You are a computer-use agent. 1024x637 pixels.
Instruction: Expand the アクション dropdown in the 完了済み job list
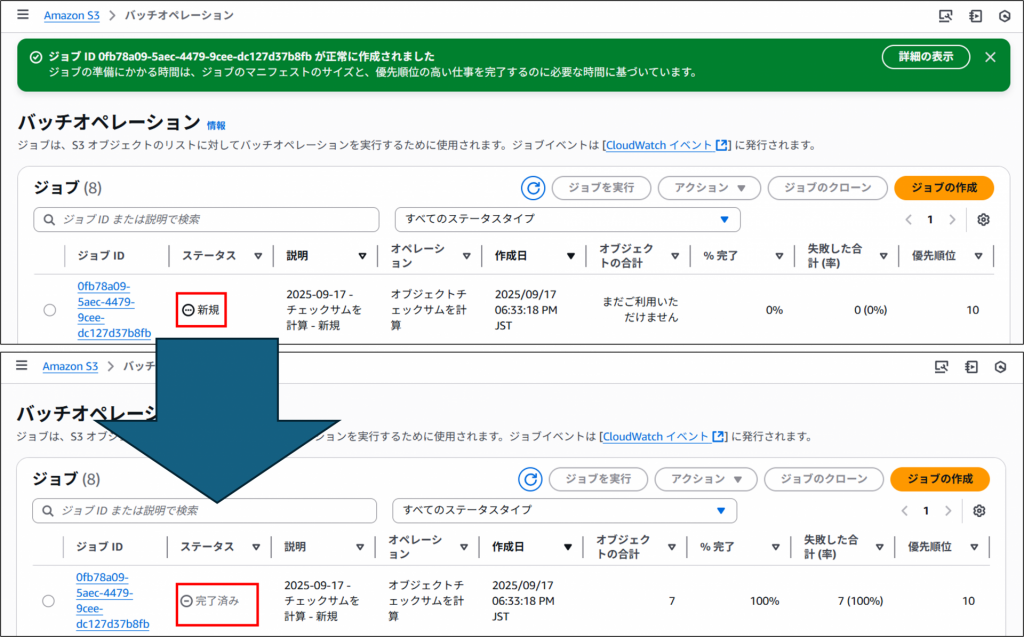tap(704, 479)
